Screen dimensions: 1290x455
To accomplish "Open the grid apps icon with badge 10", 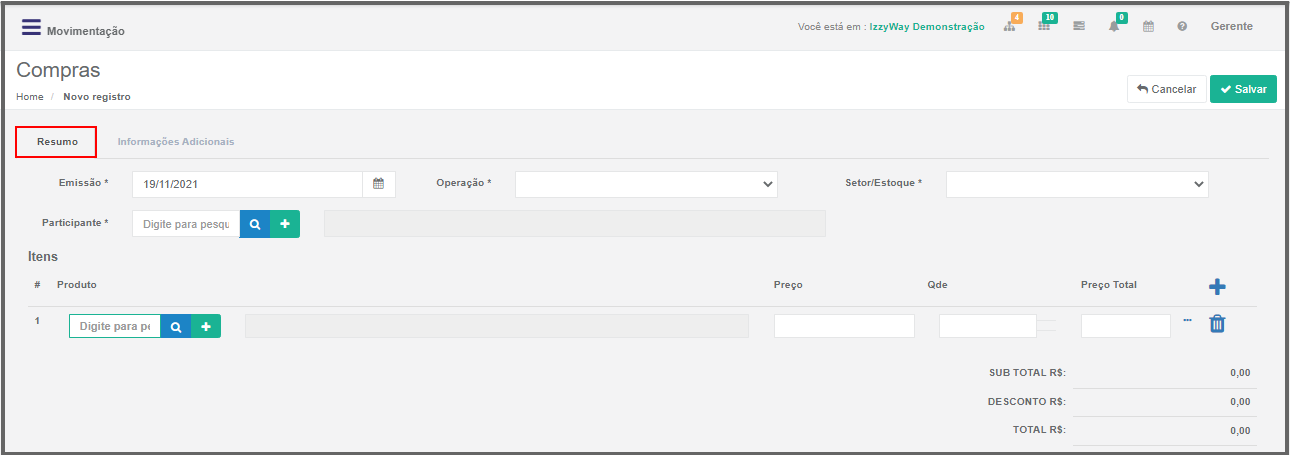I will [x=1044, y=27].
